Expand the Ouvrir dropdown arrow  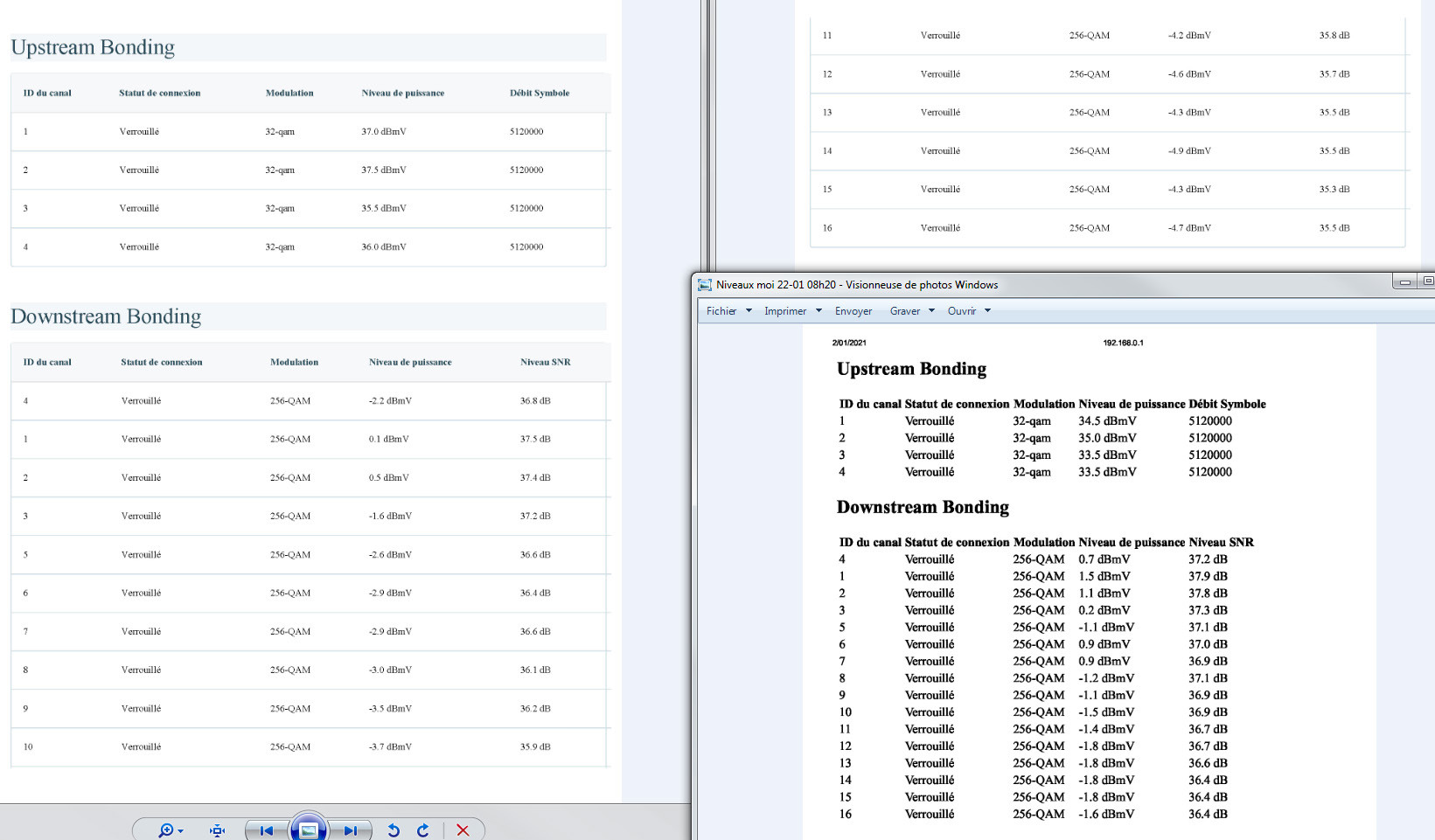[x=987, y=311]
